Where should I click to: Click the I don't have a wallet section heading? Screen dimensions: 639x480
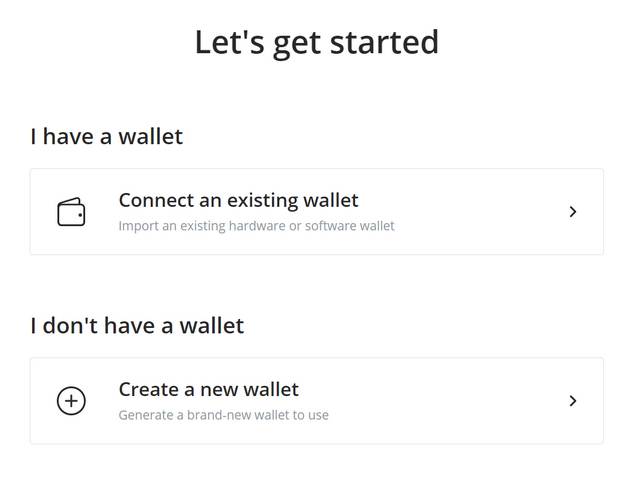(137, 326)
